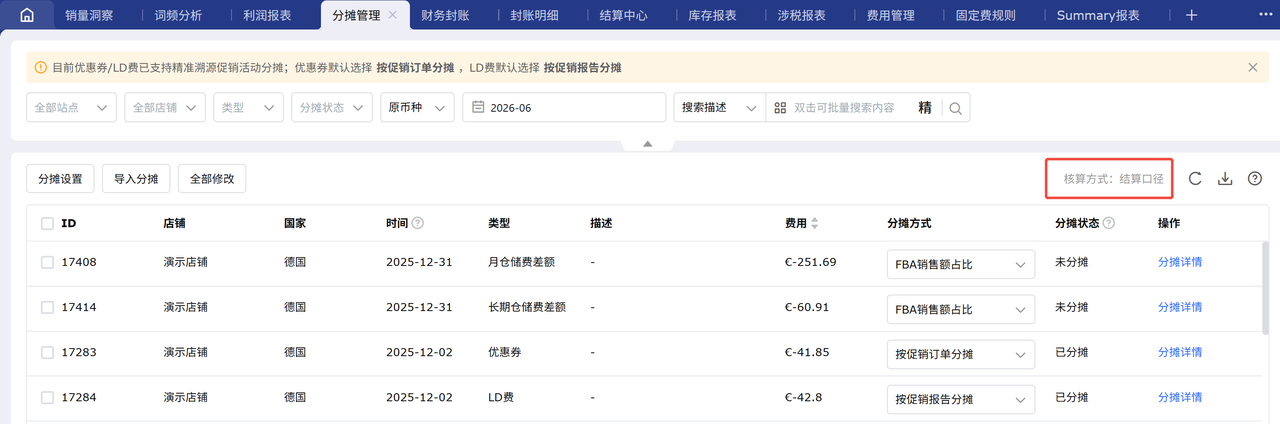Click the calendar icon in date field
The height and width of the screenshot is (424, 1280).
[x=479, y=108]
